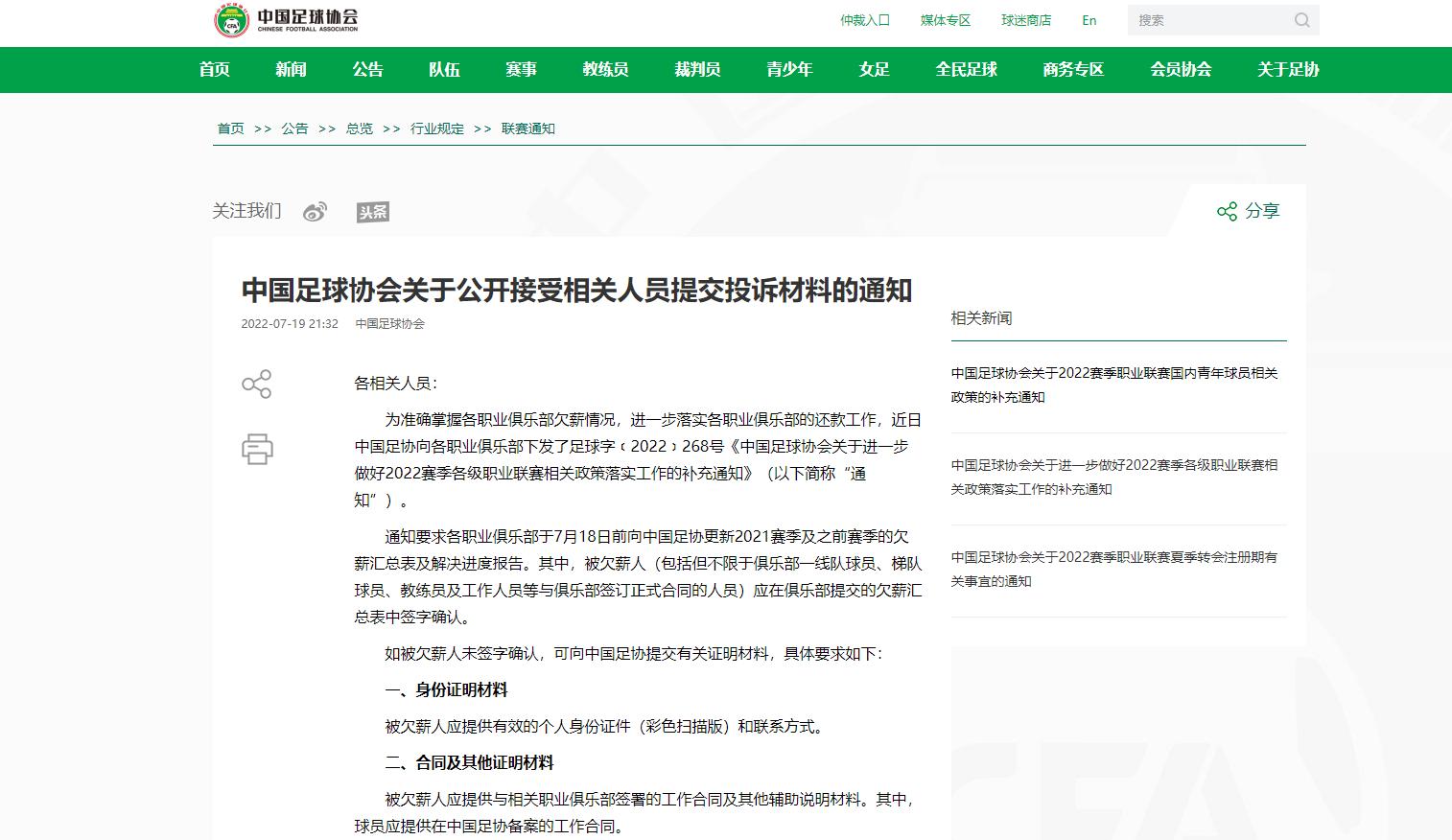The width and height of the screenshot is (1452, 840).
Task: Click the En language switch
Action: [1089, 19]
